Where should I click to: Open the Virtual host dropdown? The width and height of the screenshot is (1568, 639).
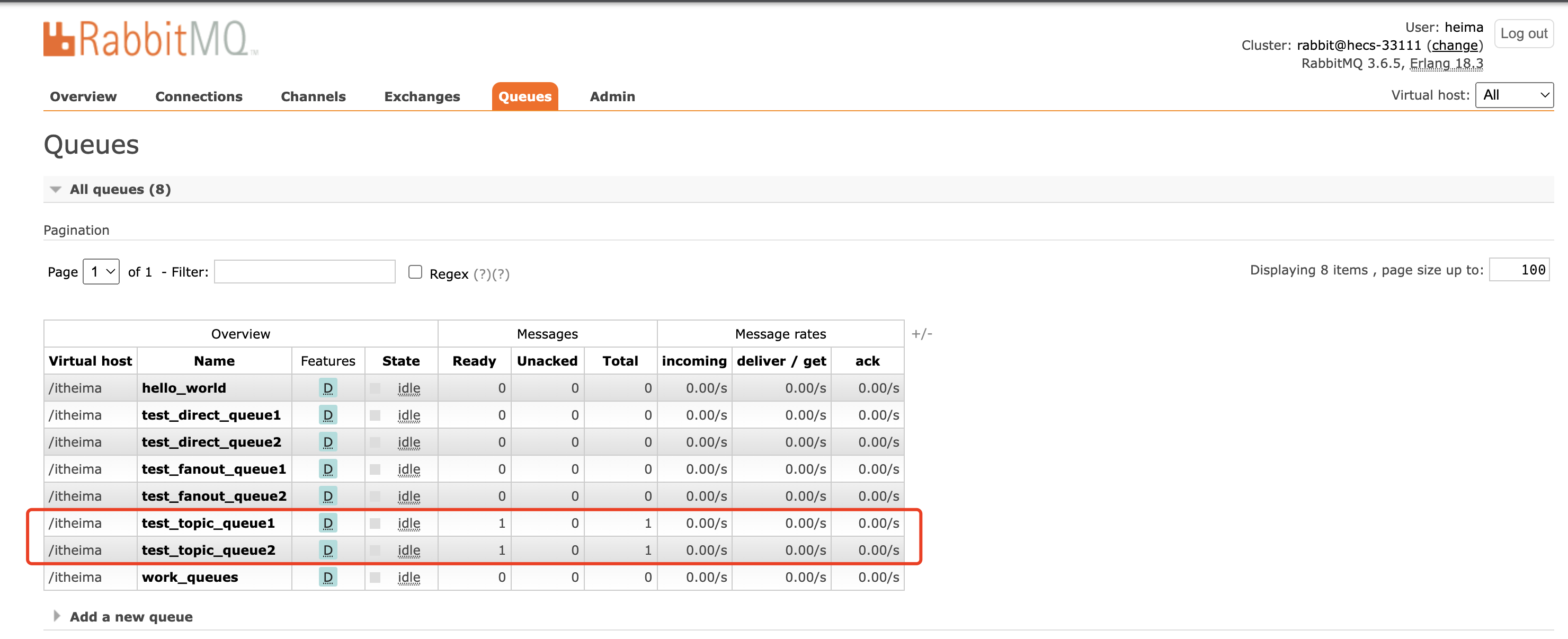pos(1514,95)
